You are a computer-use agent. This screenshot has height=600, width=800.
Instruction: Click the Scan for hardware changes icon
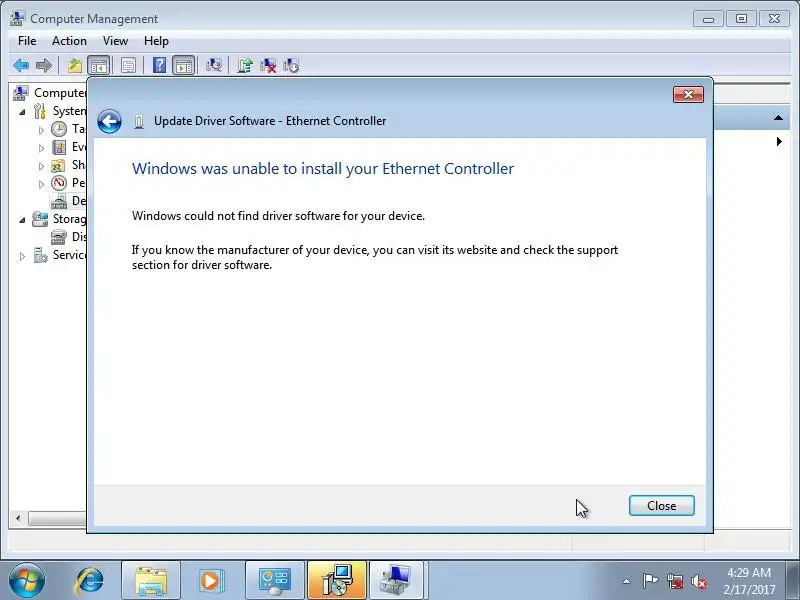tap(214, 65)
